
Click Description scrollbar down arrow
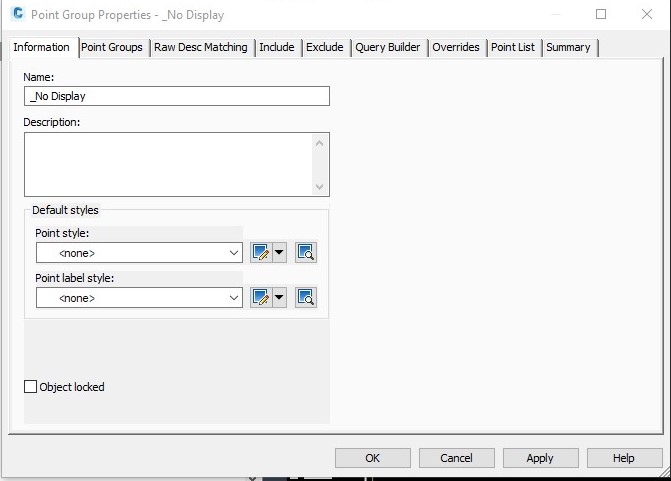coord(319,187)
